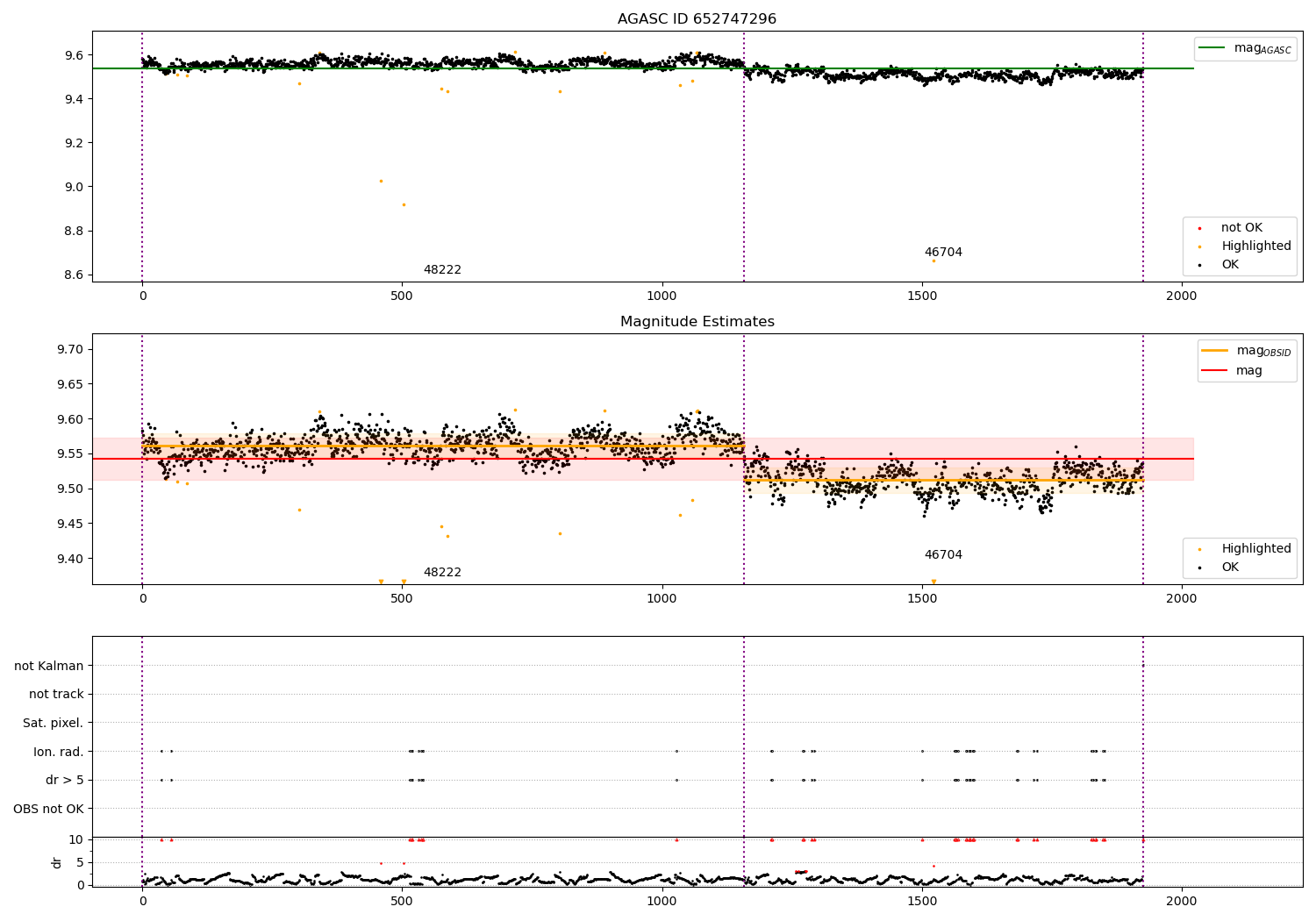Viewport: 1316px width, 921px height.
Task: Select 'Highlighted' legend entry in middle plot
Action: 1256,549
